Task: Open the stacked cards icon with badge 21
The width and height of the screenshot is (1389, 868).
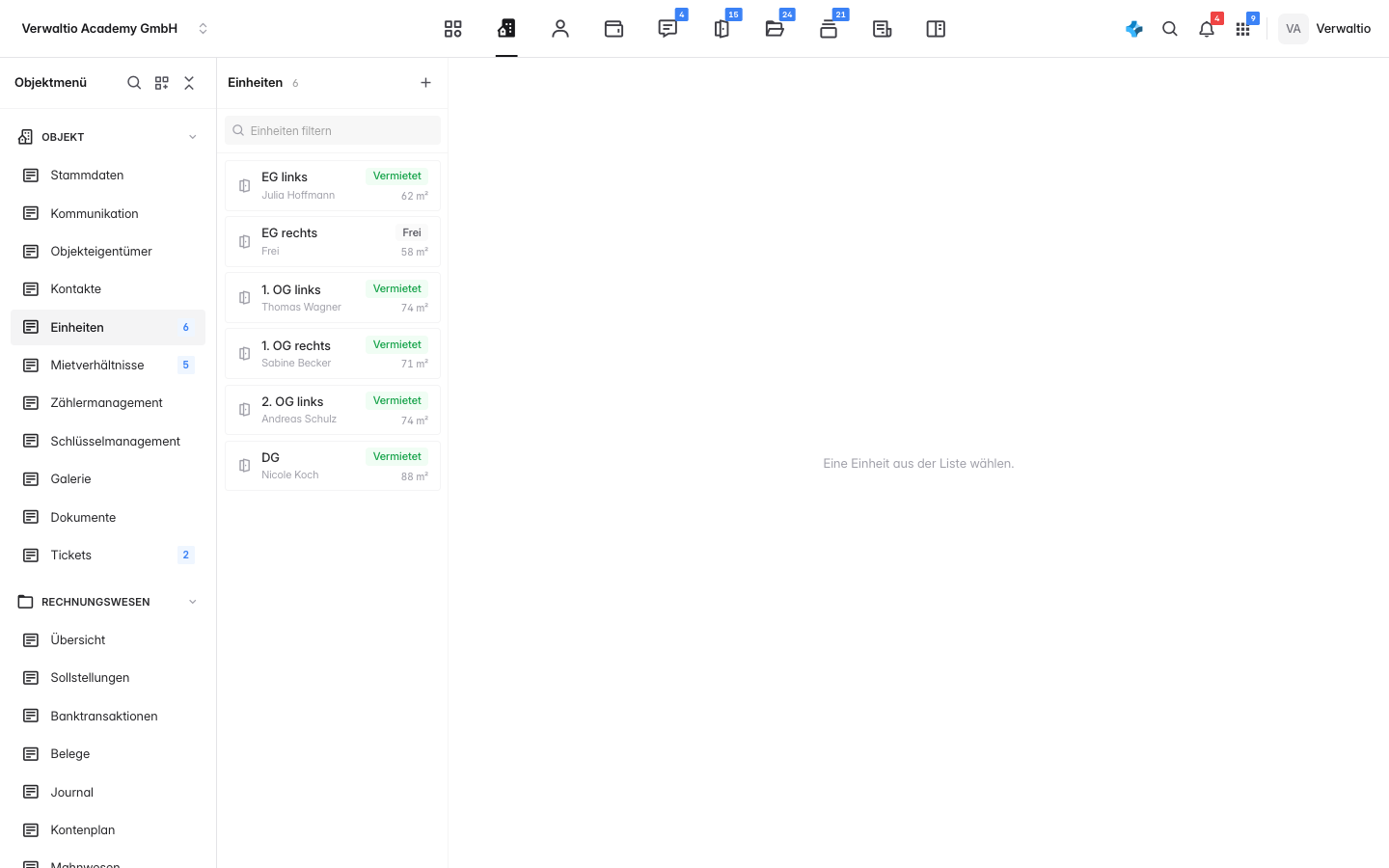Action: (x=829, y=29)
